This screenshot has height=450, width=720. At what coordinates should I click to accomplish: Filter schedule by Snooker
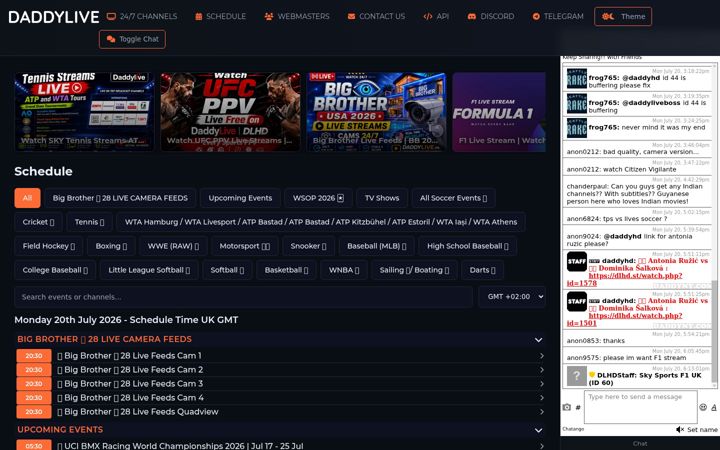point(309,246)
